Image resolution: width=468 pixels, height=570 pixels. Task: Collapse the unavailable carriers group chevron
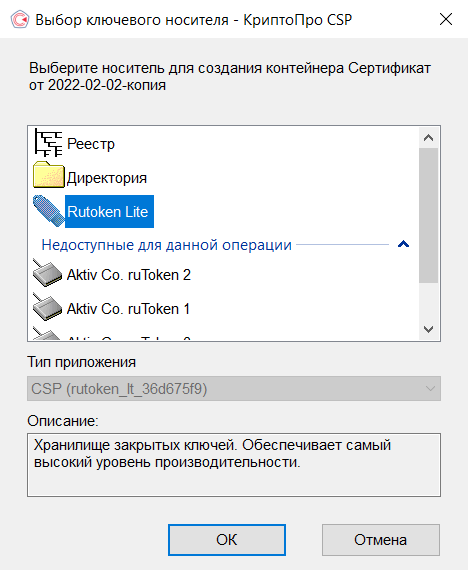pyautogui.click(x=403, y=244)
